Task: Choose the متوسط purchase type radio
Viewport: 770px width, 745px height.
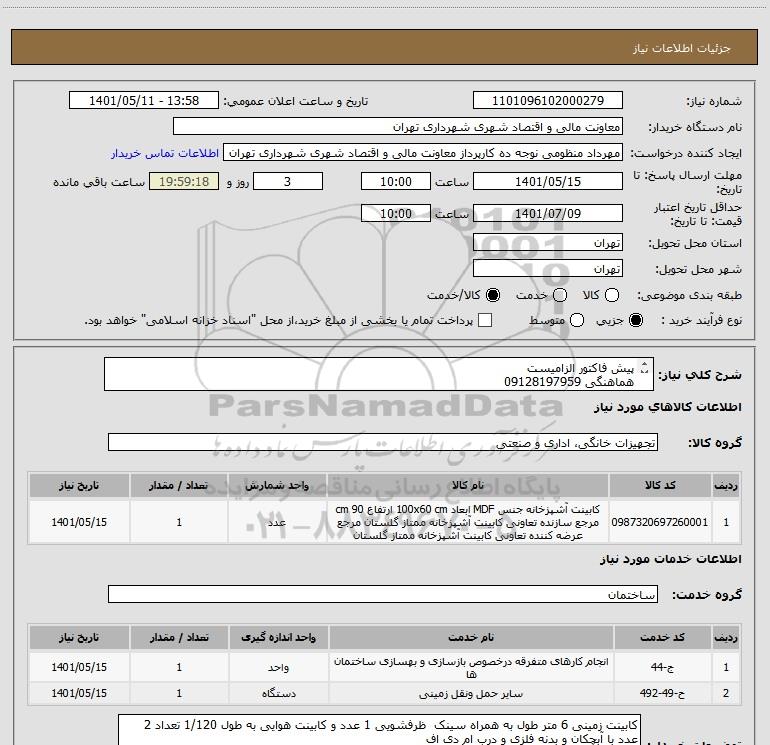Action: click(577, 321)
